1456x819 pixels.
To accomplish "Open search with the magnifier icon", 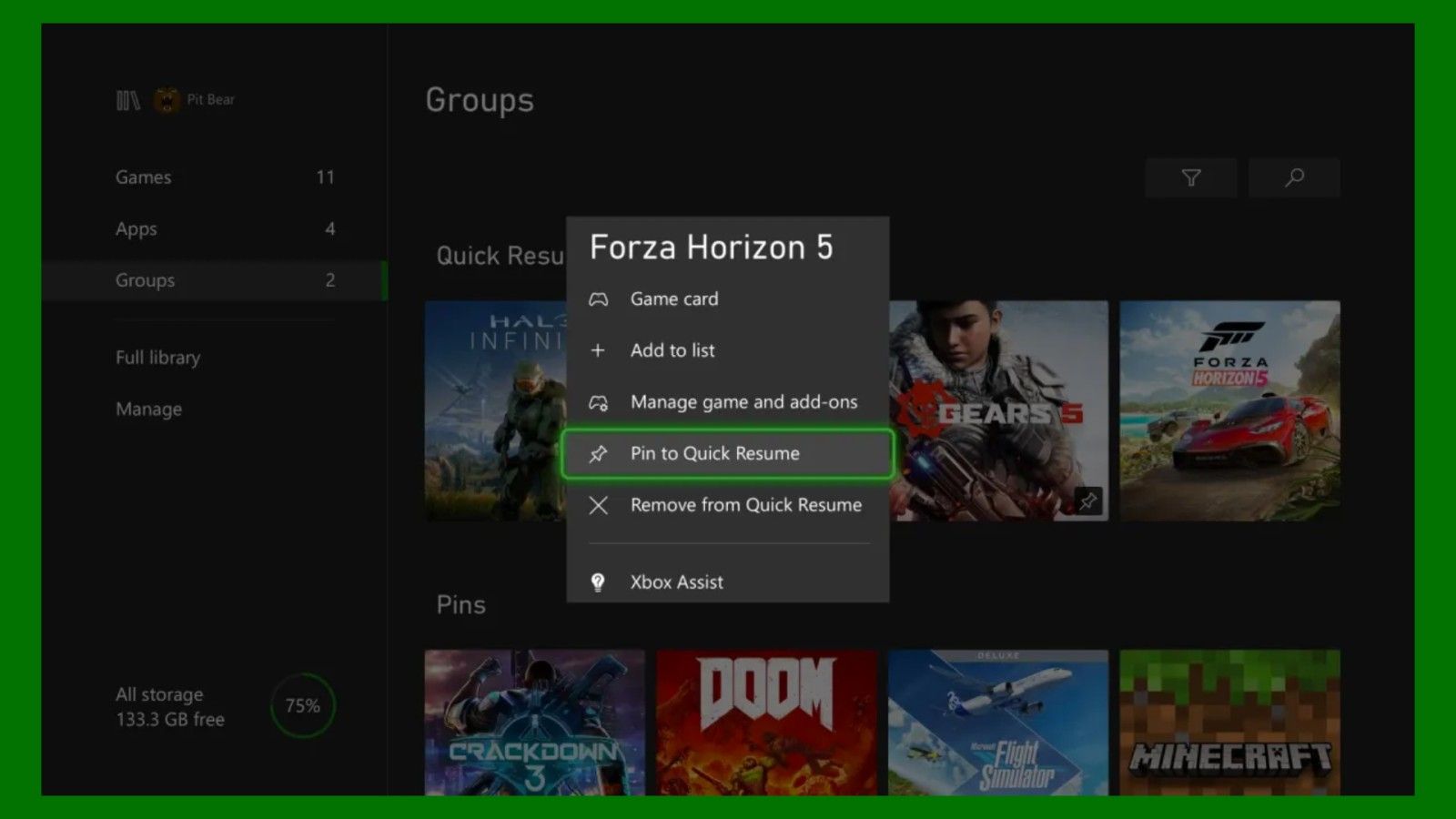I will tap(1294, 177).
